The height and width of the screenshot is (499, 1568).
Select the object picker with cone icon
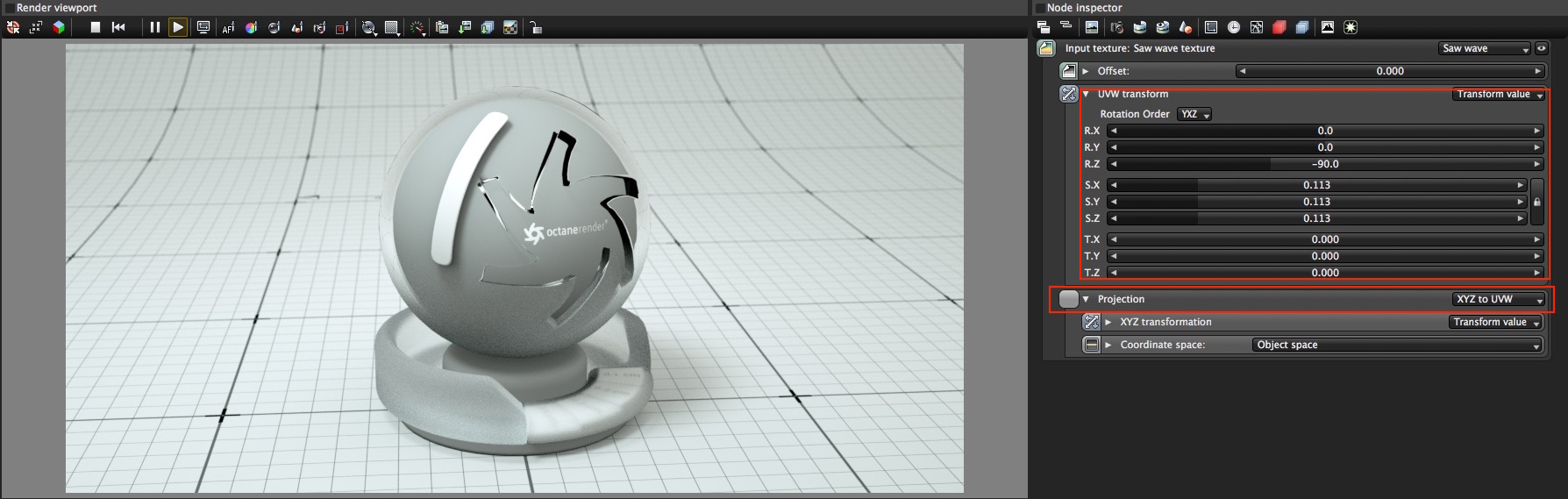[x=296, y=27]
